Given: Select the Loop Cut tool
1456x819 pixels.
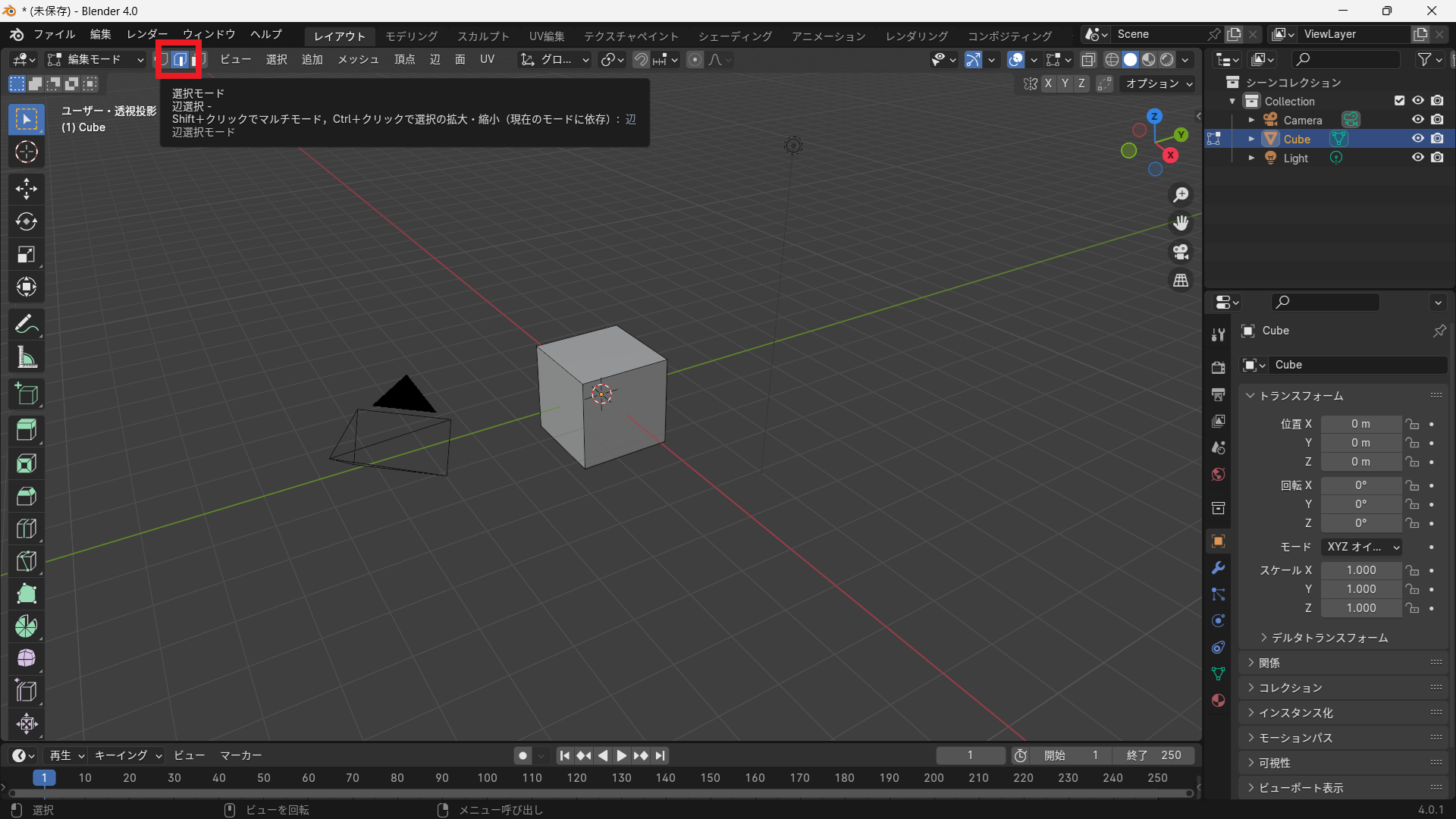Looking at the screenshot, I should [x=27, y=529].
